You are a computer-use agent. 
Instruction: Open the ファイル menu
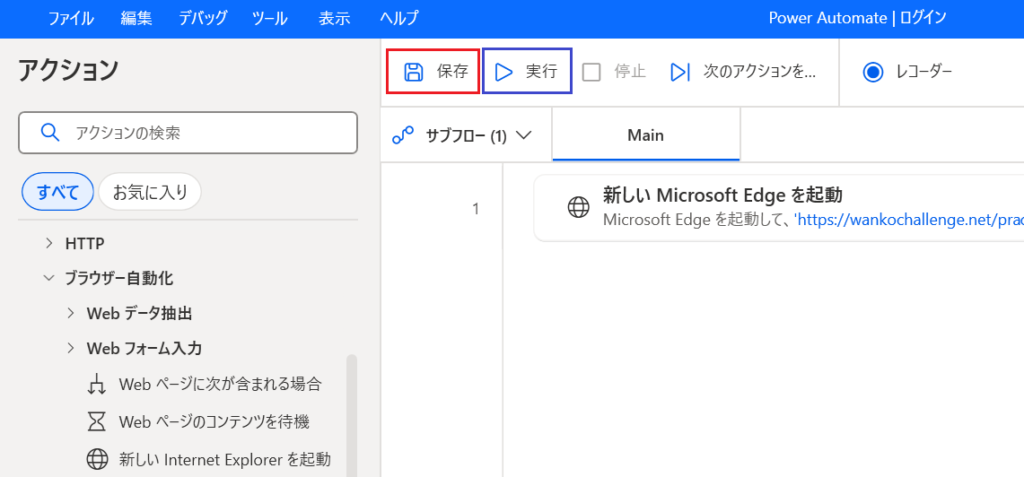click(71, 18)
